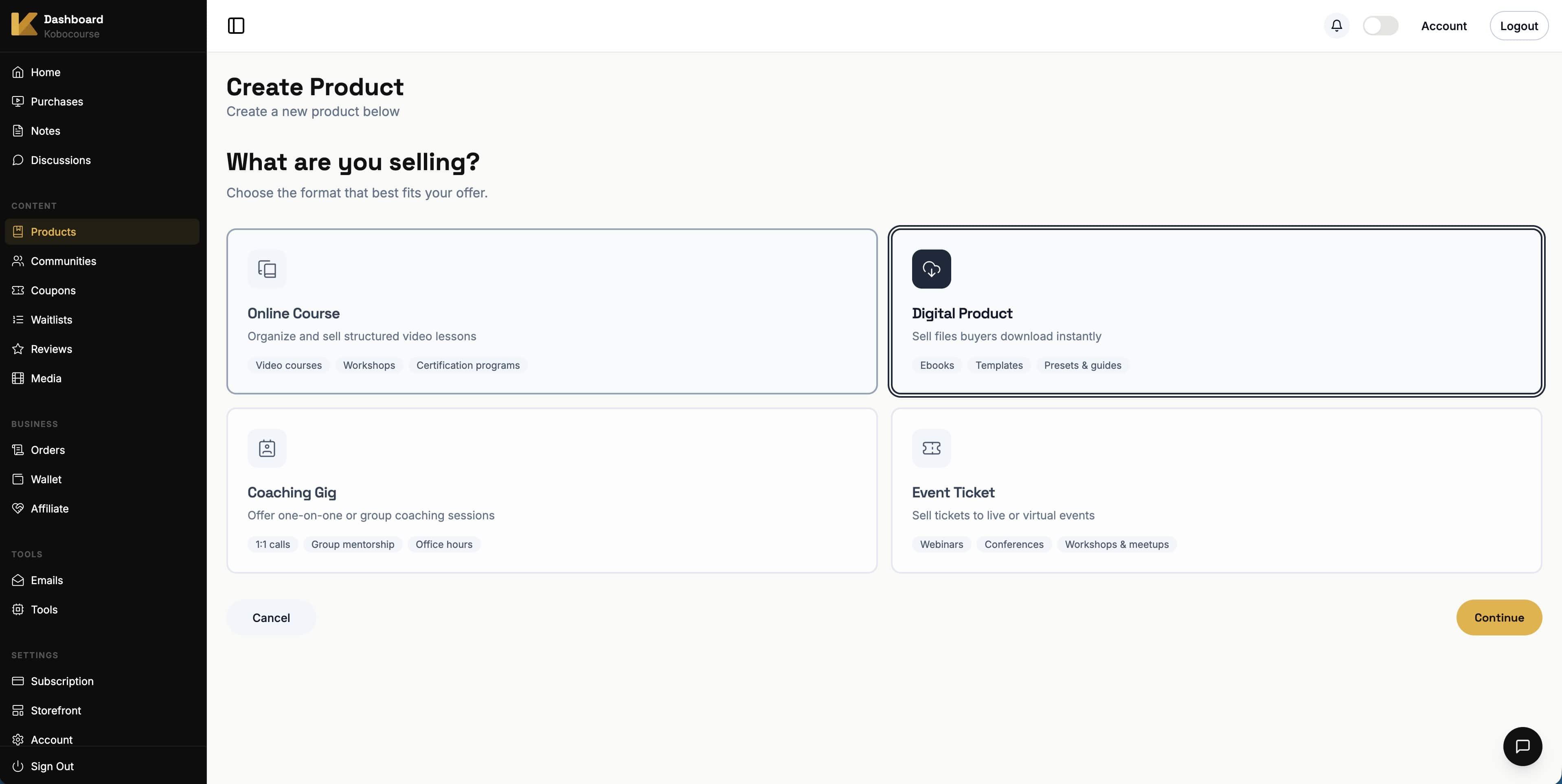Open Account in the top bar

pyautogui.click(x=1444, y=26)
